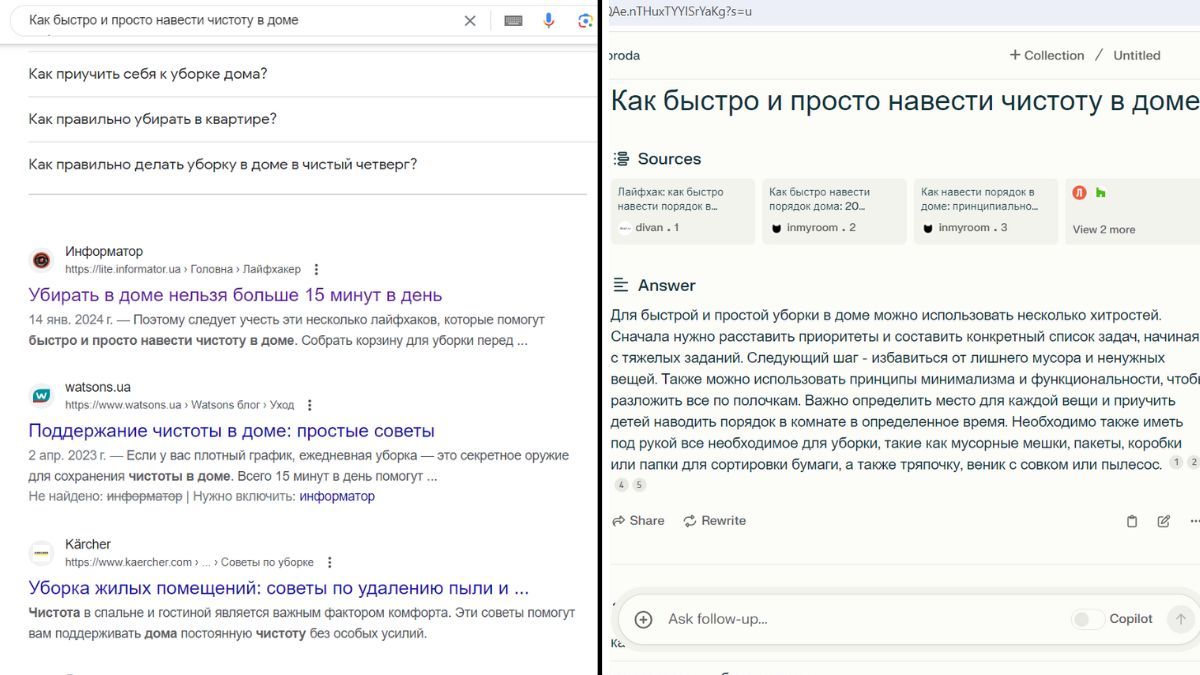
Task: Copy the answer with the clipboard icon
Action: click(x=1131, y=521)
